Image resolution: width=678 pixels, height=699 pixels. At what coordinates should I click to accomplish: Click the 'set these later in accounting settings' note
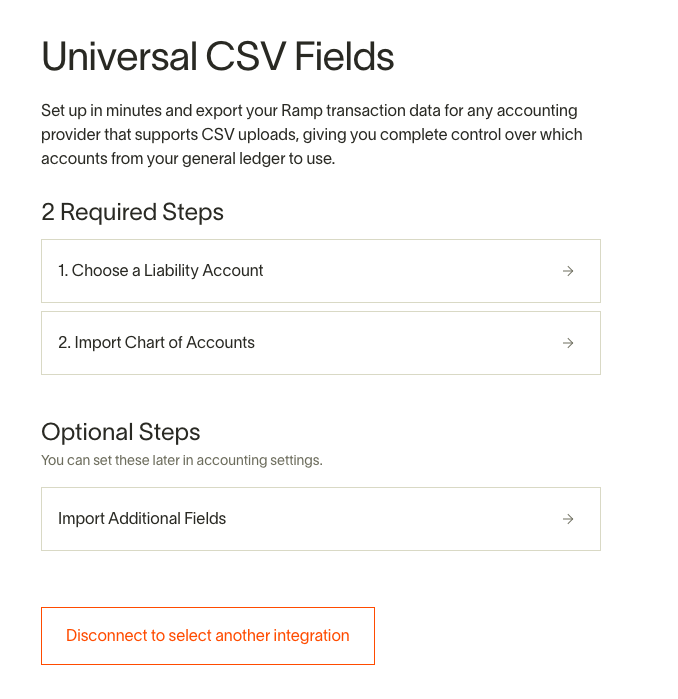181,460
